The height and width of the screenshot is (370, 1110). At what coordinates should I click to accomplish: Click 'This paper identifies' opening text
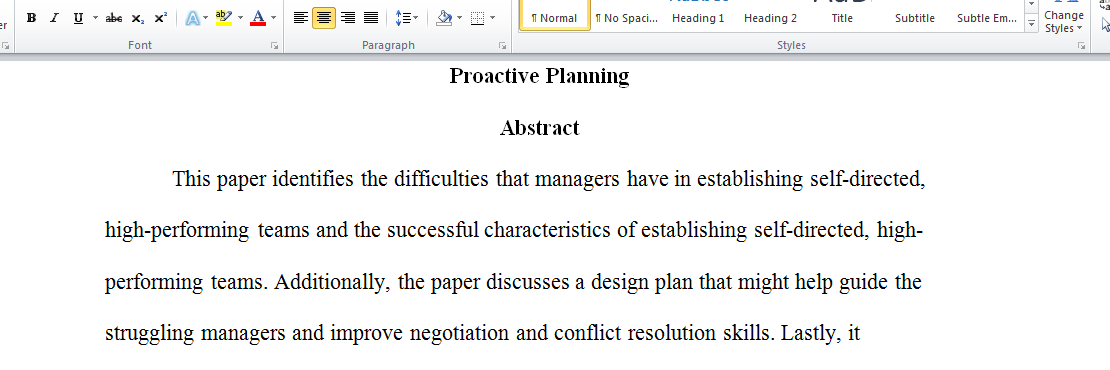pyautogui.click(x=263, y=180)
